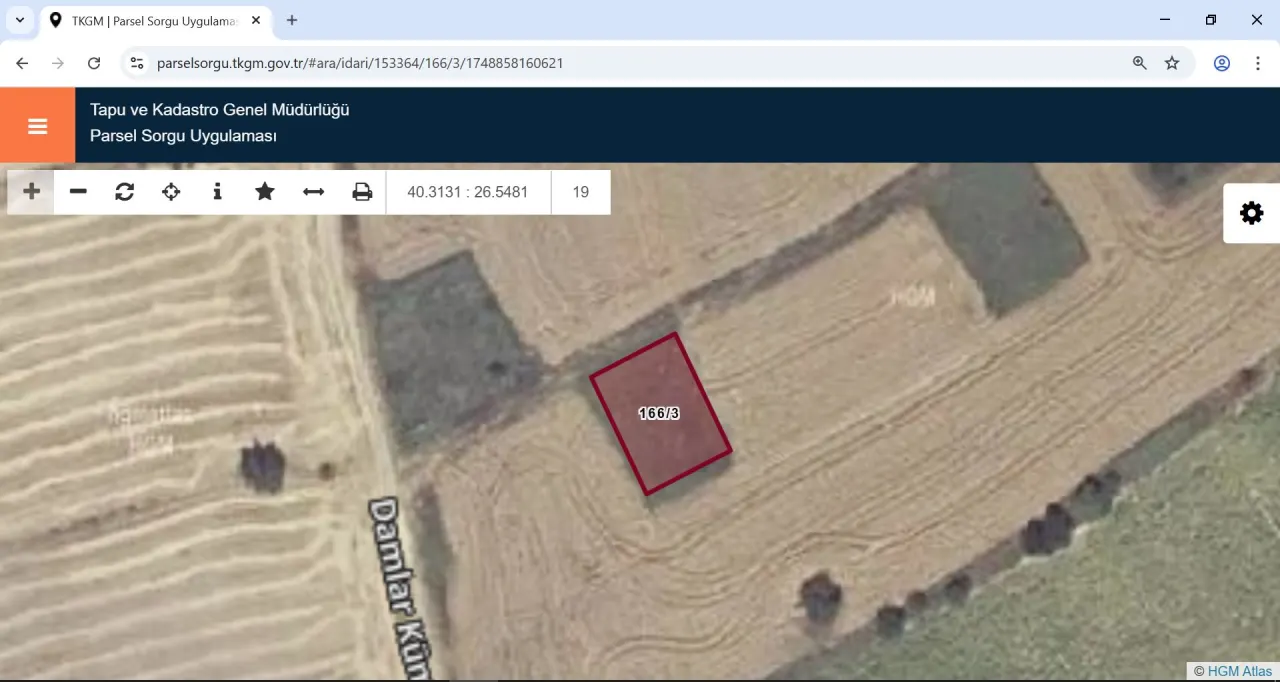Screen dimensions: 1280x682
Task: Click the Parsel Sorgu Uygulaması heading
Action: pos(183,136)
